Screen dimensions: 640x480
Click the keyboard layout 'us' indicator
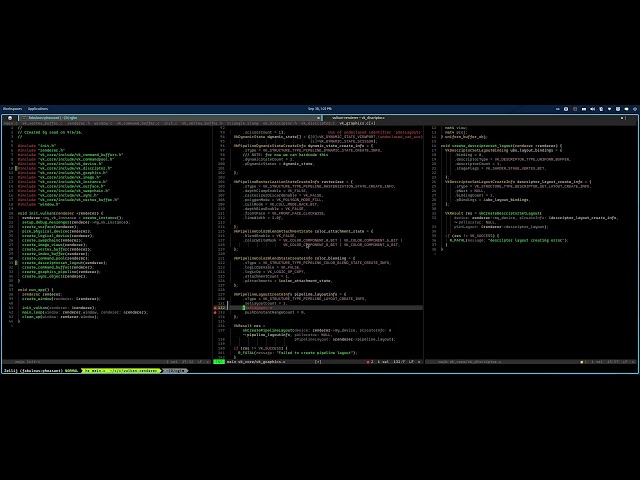558,109
